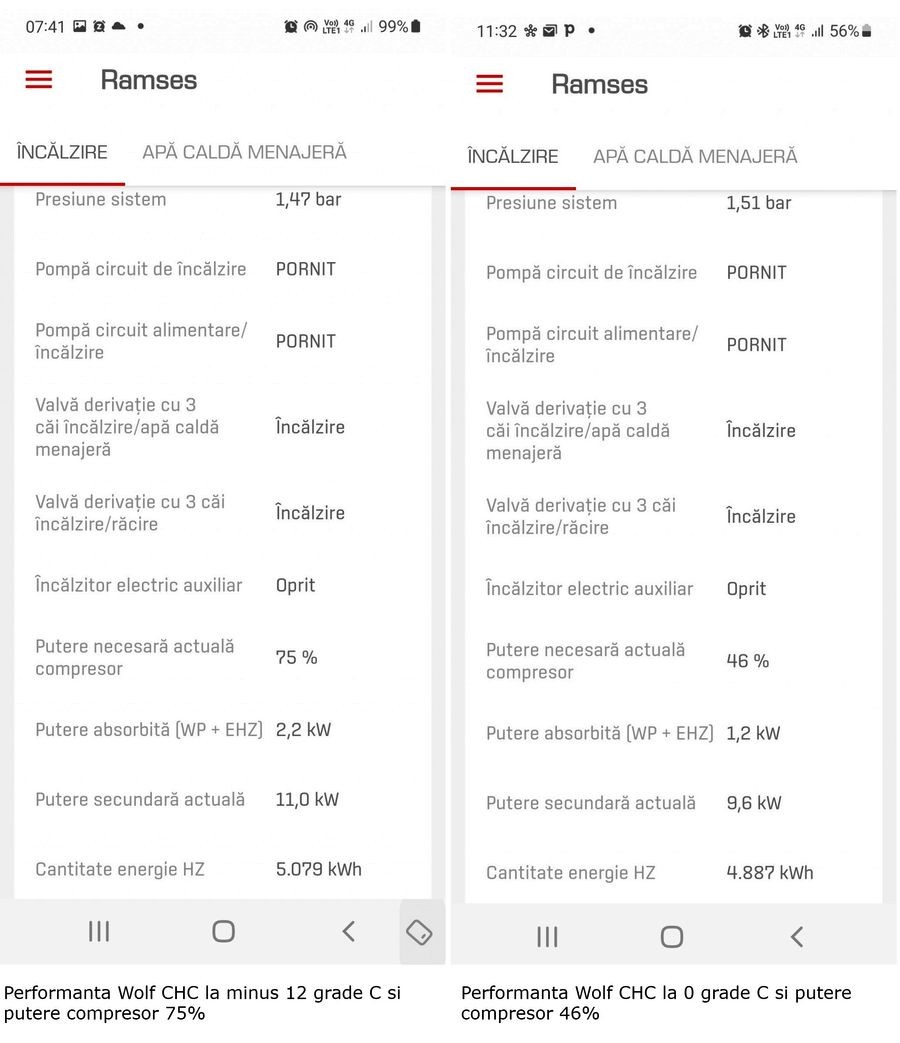Image resolution: width=900 pixels, height=1043 pixels.
Task: Tap home button in right phone
Action: (x=672, y=936)
